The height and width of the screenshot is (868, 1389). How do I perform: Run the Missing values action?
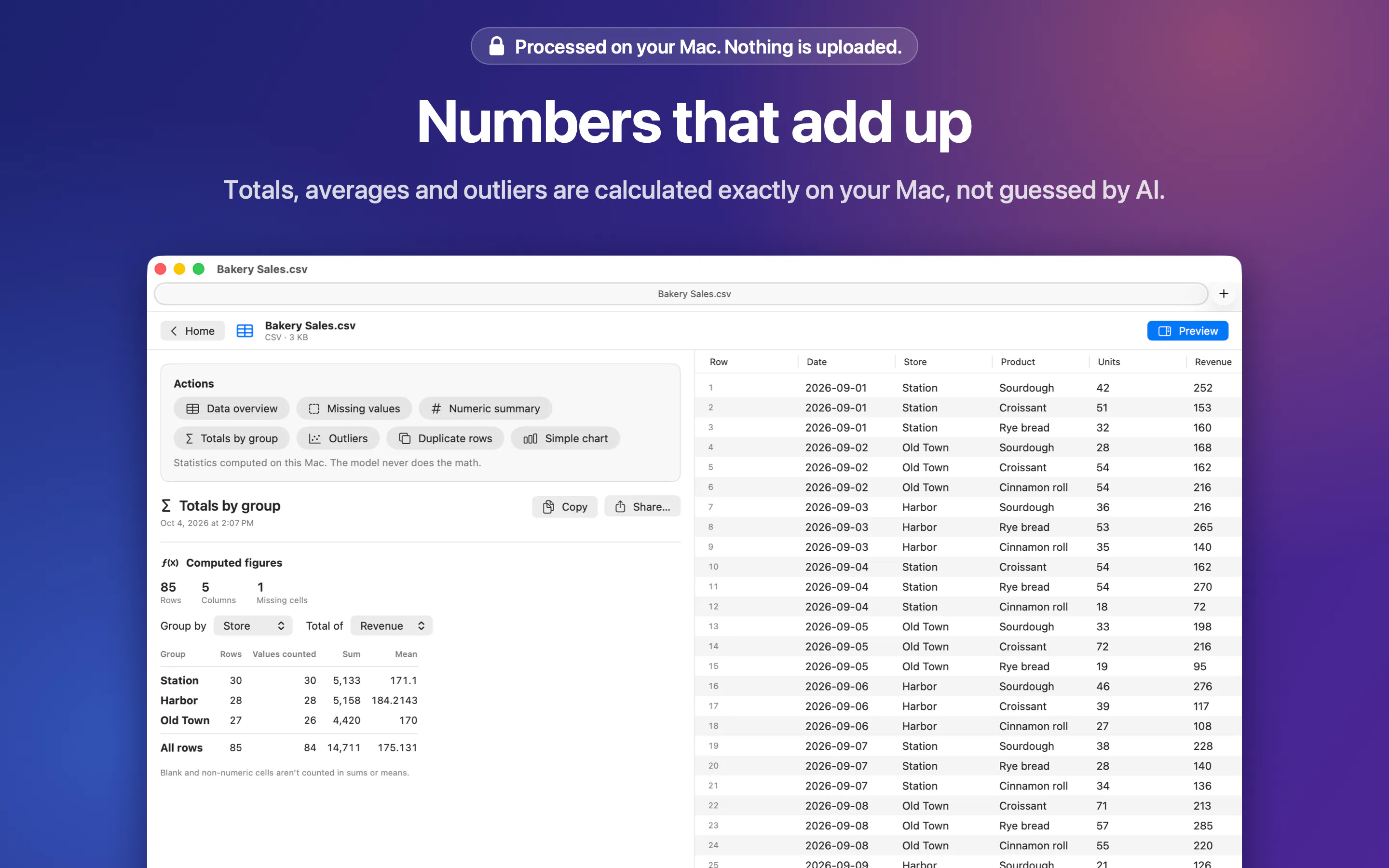[354, 408]
